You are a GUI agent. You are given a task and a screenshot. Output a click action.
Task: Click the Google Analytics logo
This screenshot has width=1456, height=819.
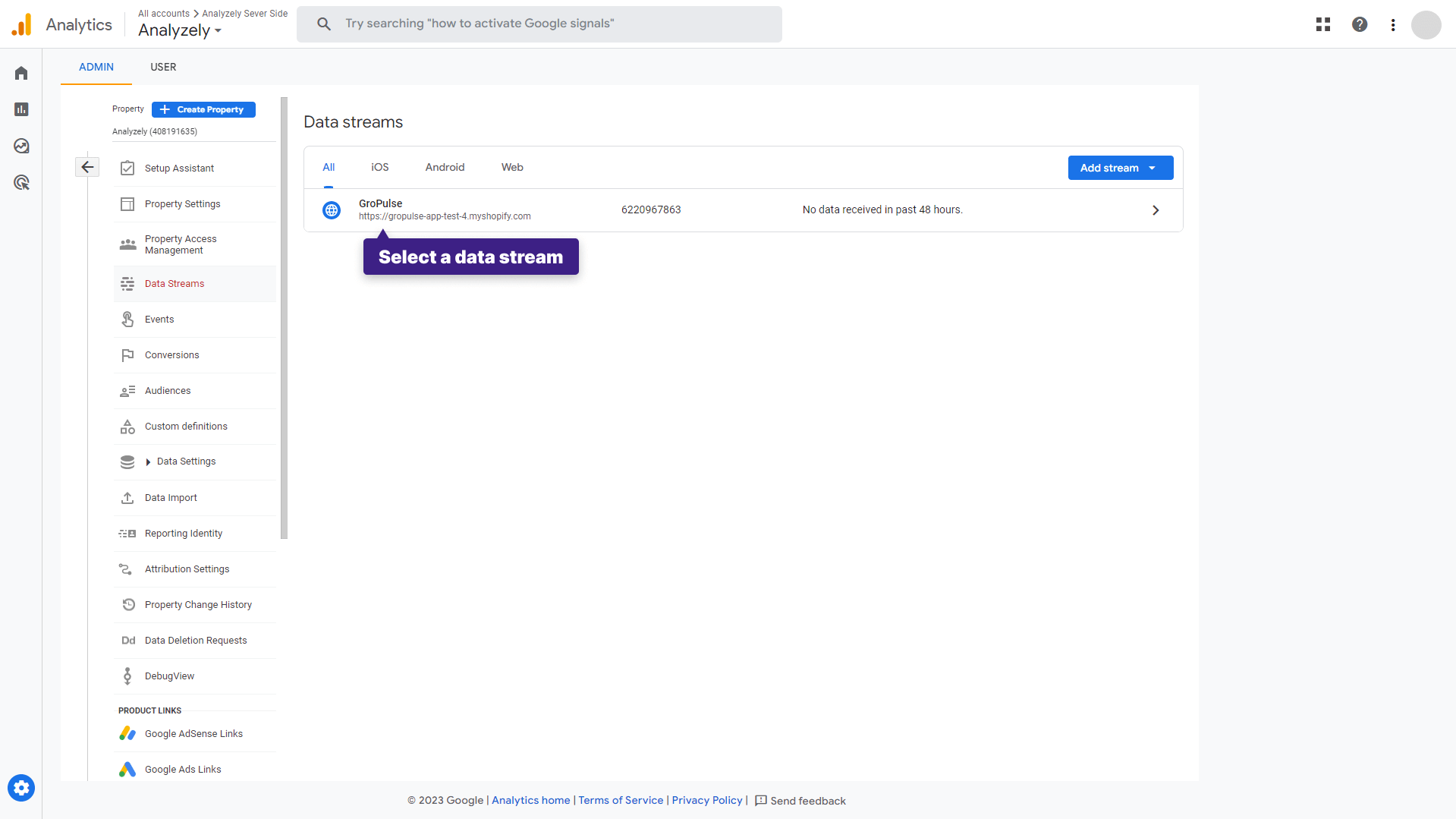[x=22, y=24]
